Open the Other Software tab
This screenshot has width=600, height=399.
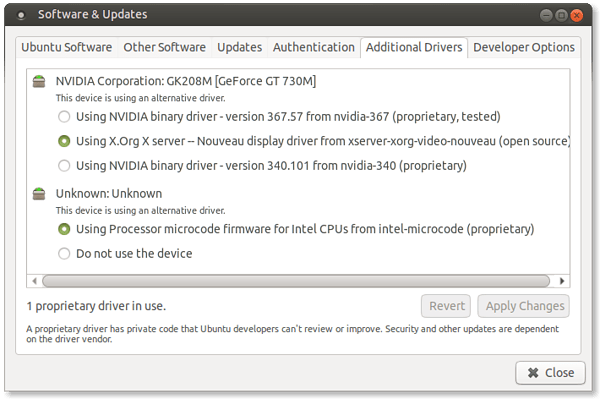point(165,47)
